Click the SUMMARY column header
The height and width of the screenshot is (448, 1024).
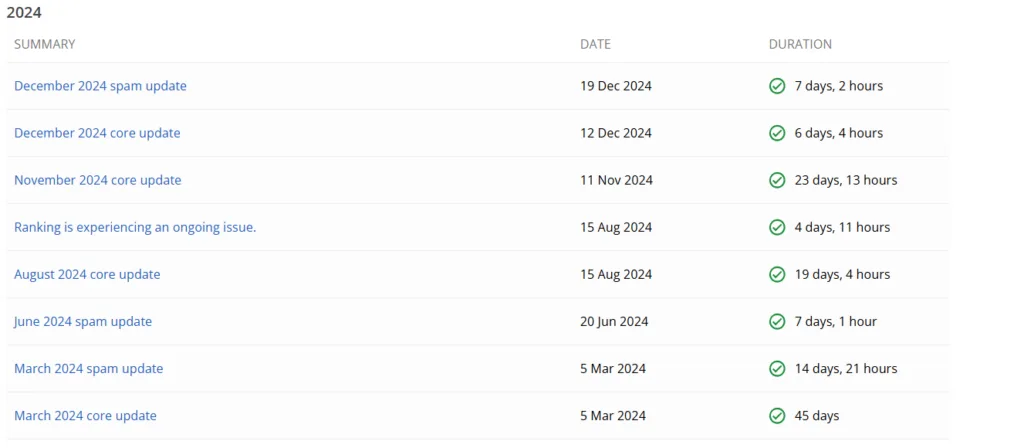[45, 44]
